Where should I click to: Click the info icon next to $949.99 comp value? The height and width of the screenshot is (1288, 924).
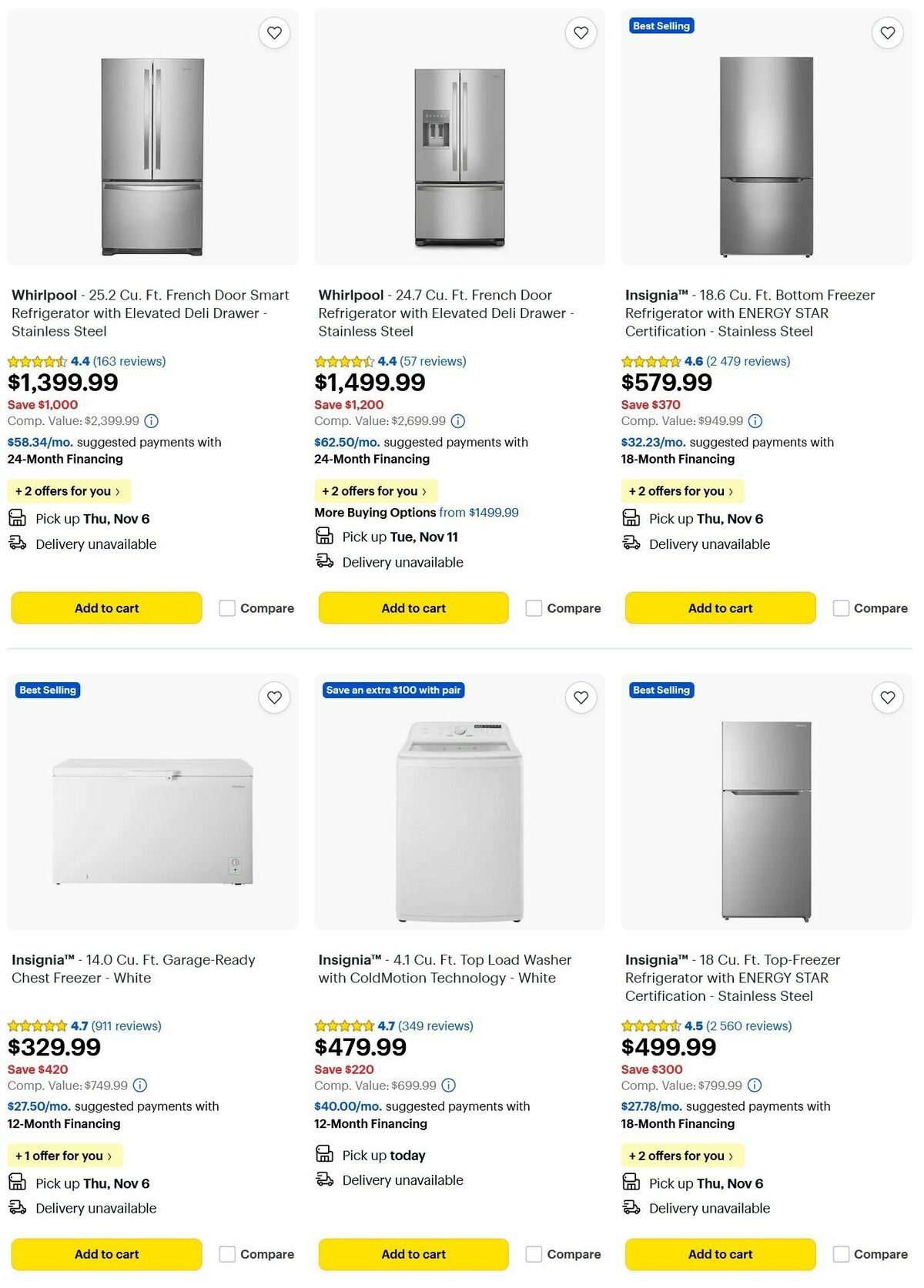[755, 421]
